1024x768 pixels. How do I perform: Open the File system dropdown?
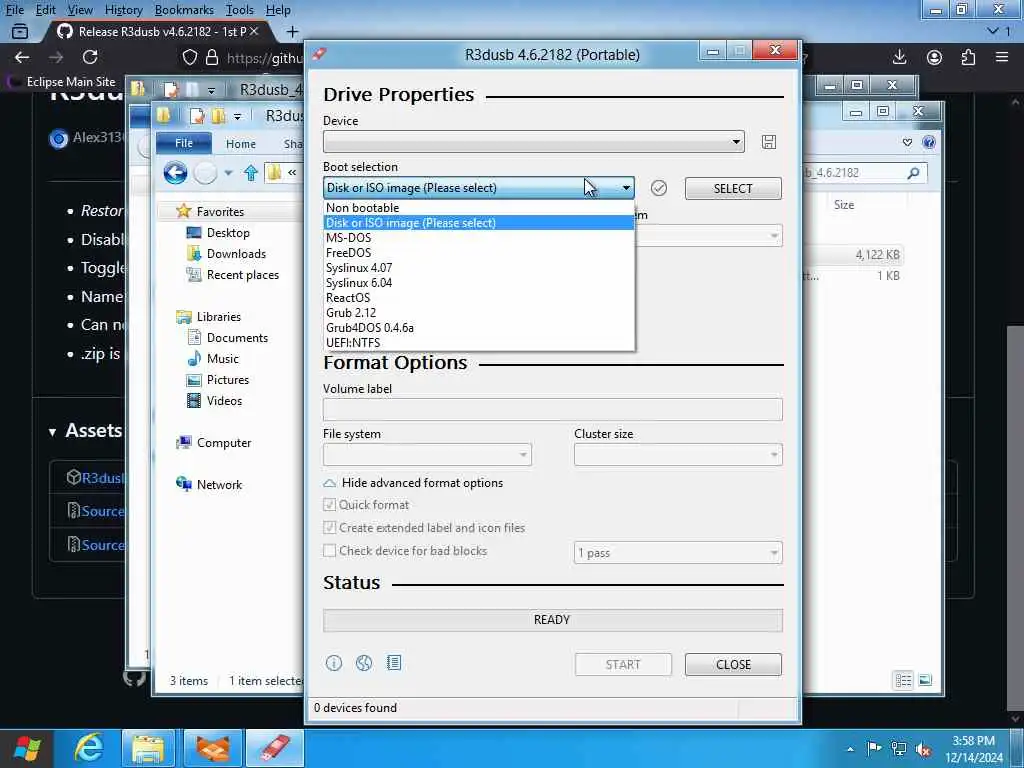427,455
